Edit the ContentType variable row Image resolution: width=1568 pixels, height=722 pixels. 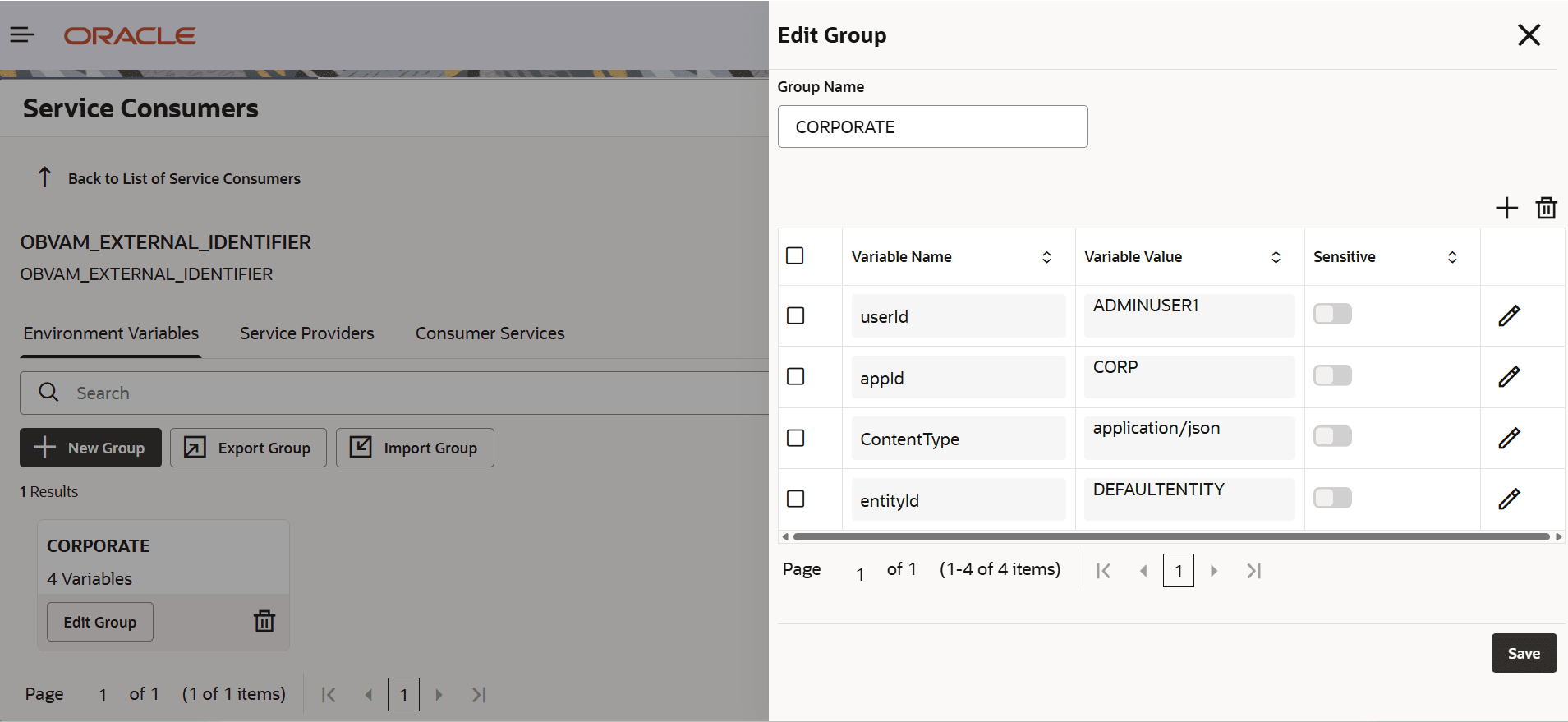pyautogui.click(x=1509, y=439)
